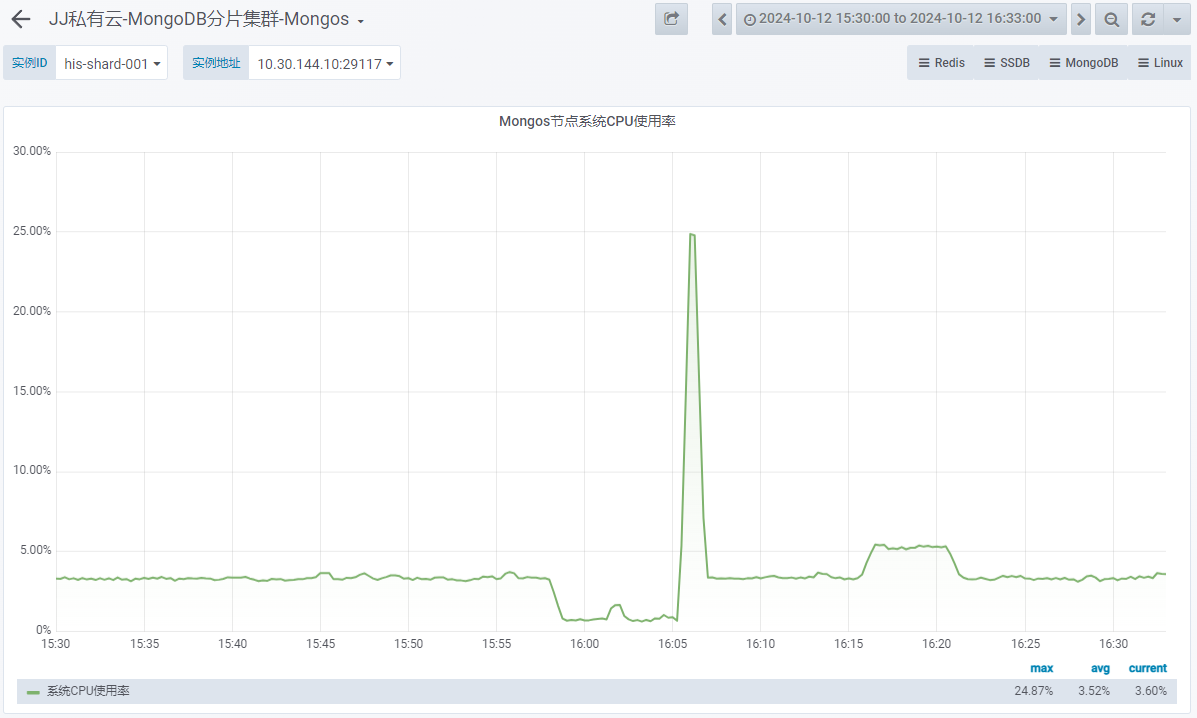Sort legend by max column
Screen dimensions: 1197x718
[1041, 668]
